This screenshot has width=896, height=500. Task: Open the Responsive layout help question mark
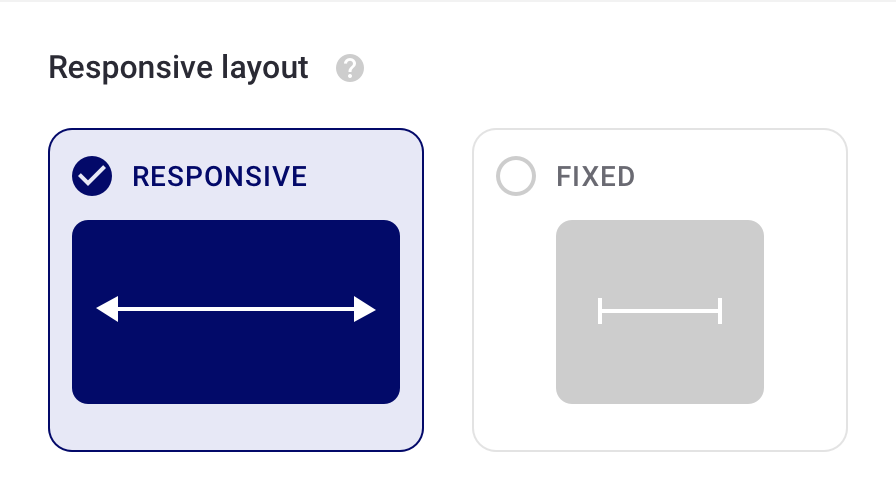click(x=350, y=70)
